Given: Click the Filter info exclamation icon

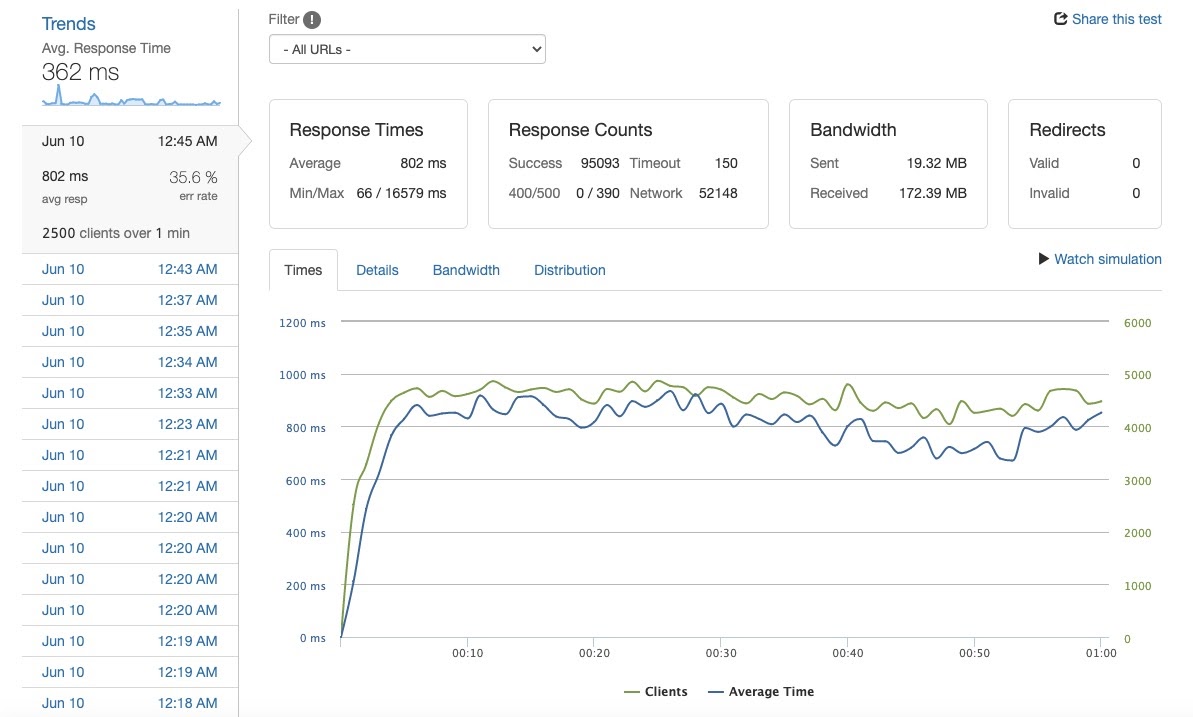Looking at the screenshot, I should point(312,20).
